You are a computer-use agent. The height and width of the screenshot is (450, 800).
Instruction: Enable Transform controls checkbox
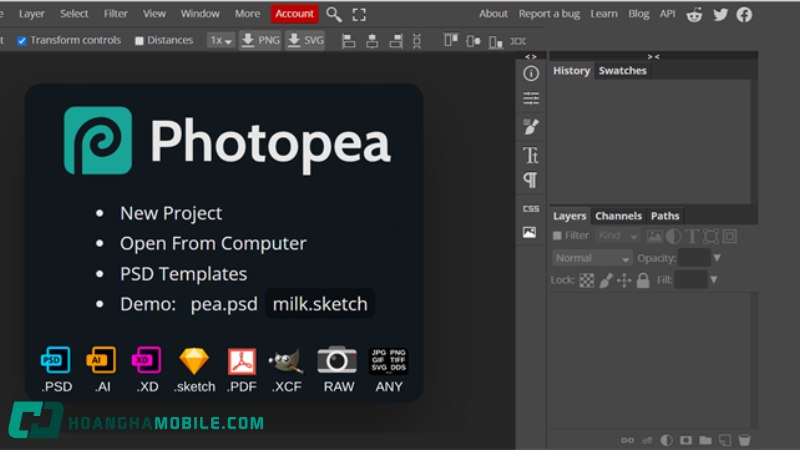coord(22,41)
